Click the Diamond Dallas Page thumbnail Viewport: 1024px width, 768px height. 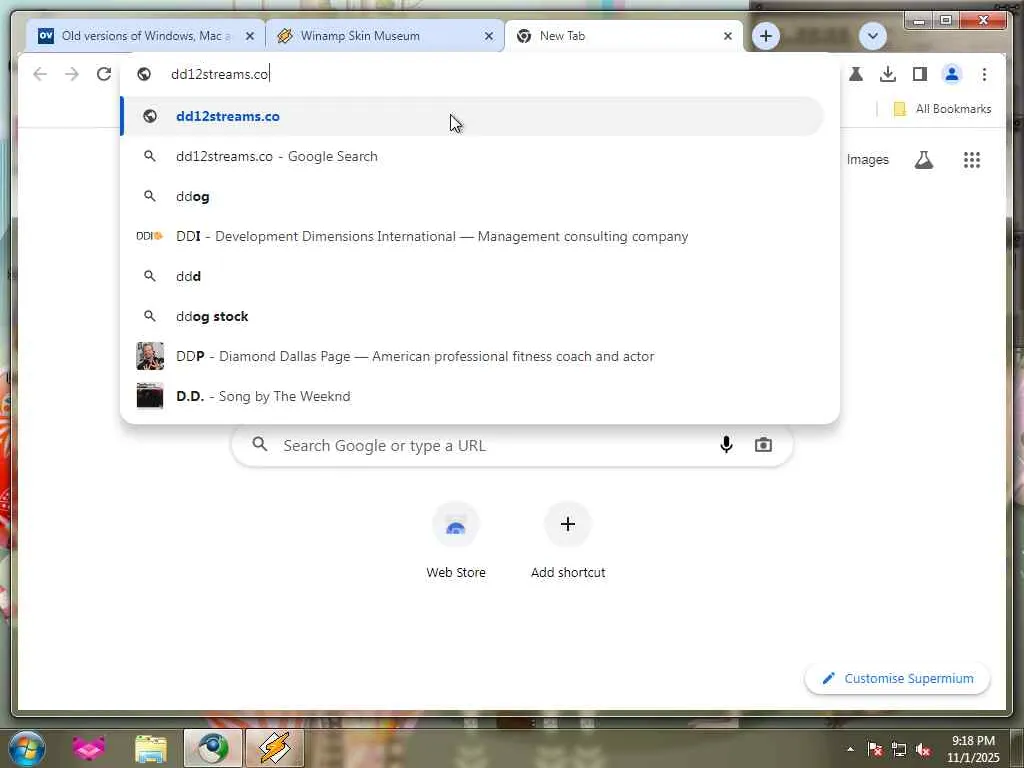click(x=150, y=357)
